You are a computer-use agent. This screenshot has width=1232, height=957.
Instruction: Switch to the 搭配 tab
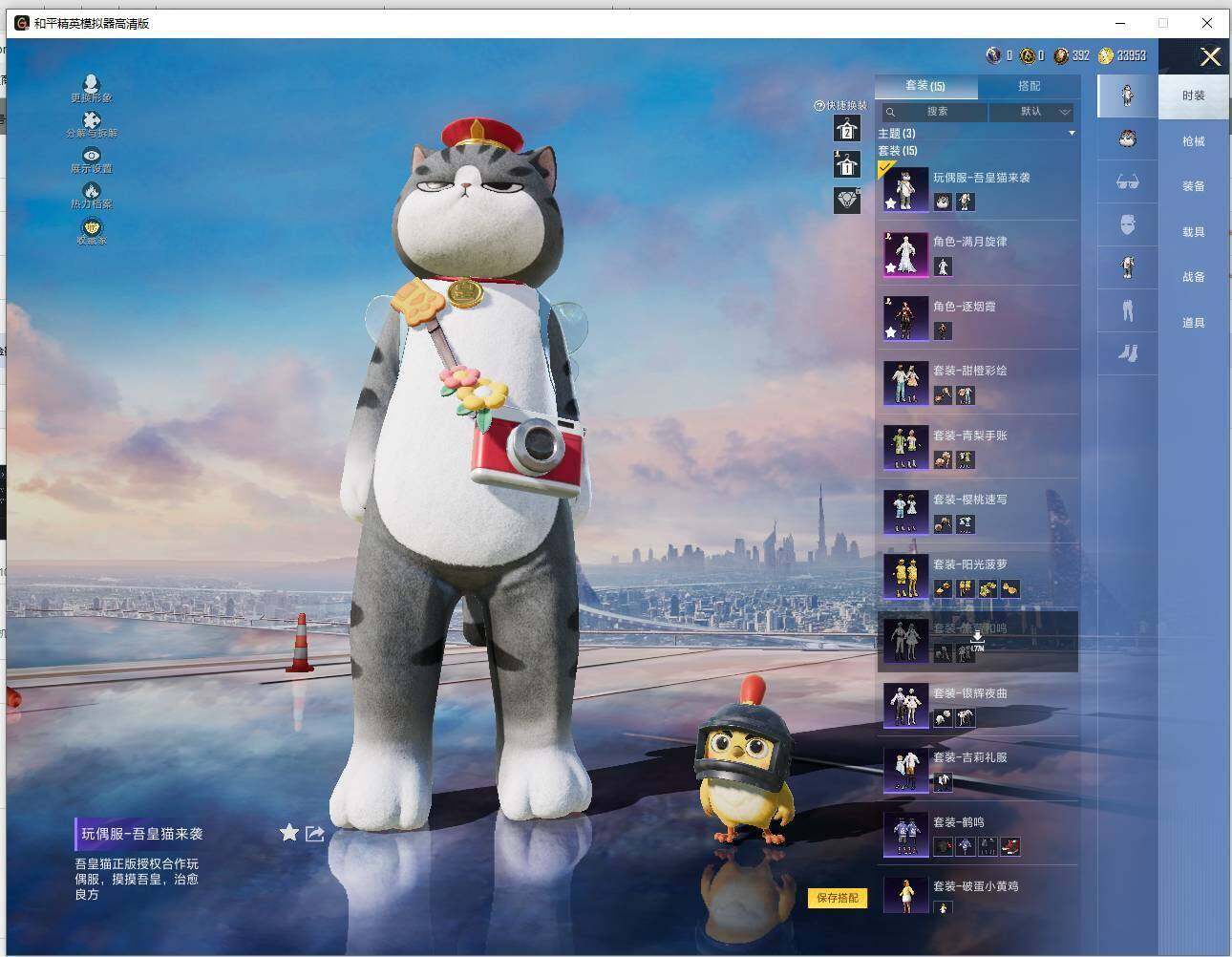click(1030, 86)
